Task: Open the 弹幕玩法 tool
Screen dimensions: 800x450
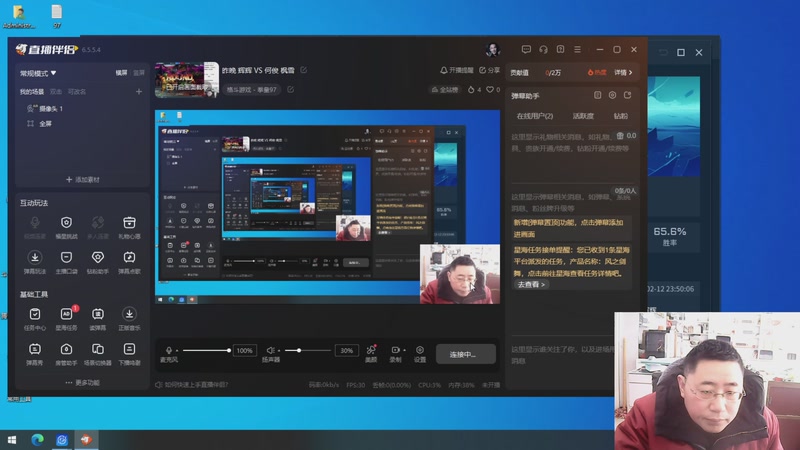Action: 35,262
